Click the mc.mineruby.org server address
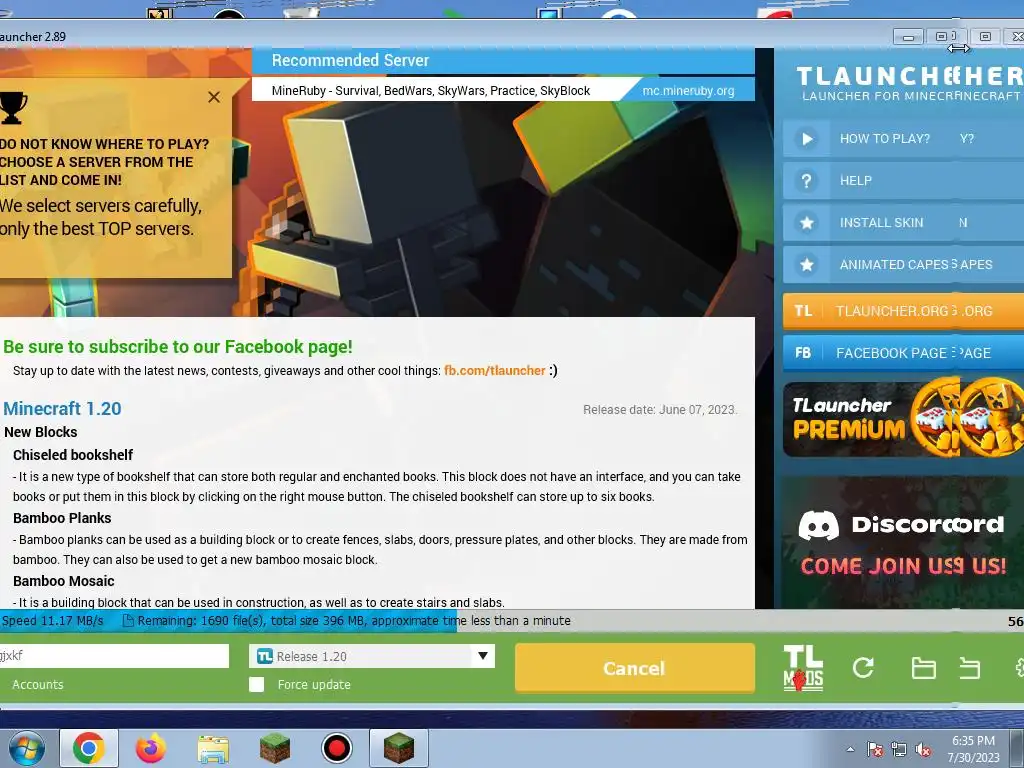Viewport: 1024px width, 768px height. pyautogui.click(x=688, y=91)
